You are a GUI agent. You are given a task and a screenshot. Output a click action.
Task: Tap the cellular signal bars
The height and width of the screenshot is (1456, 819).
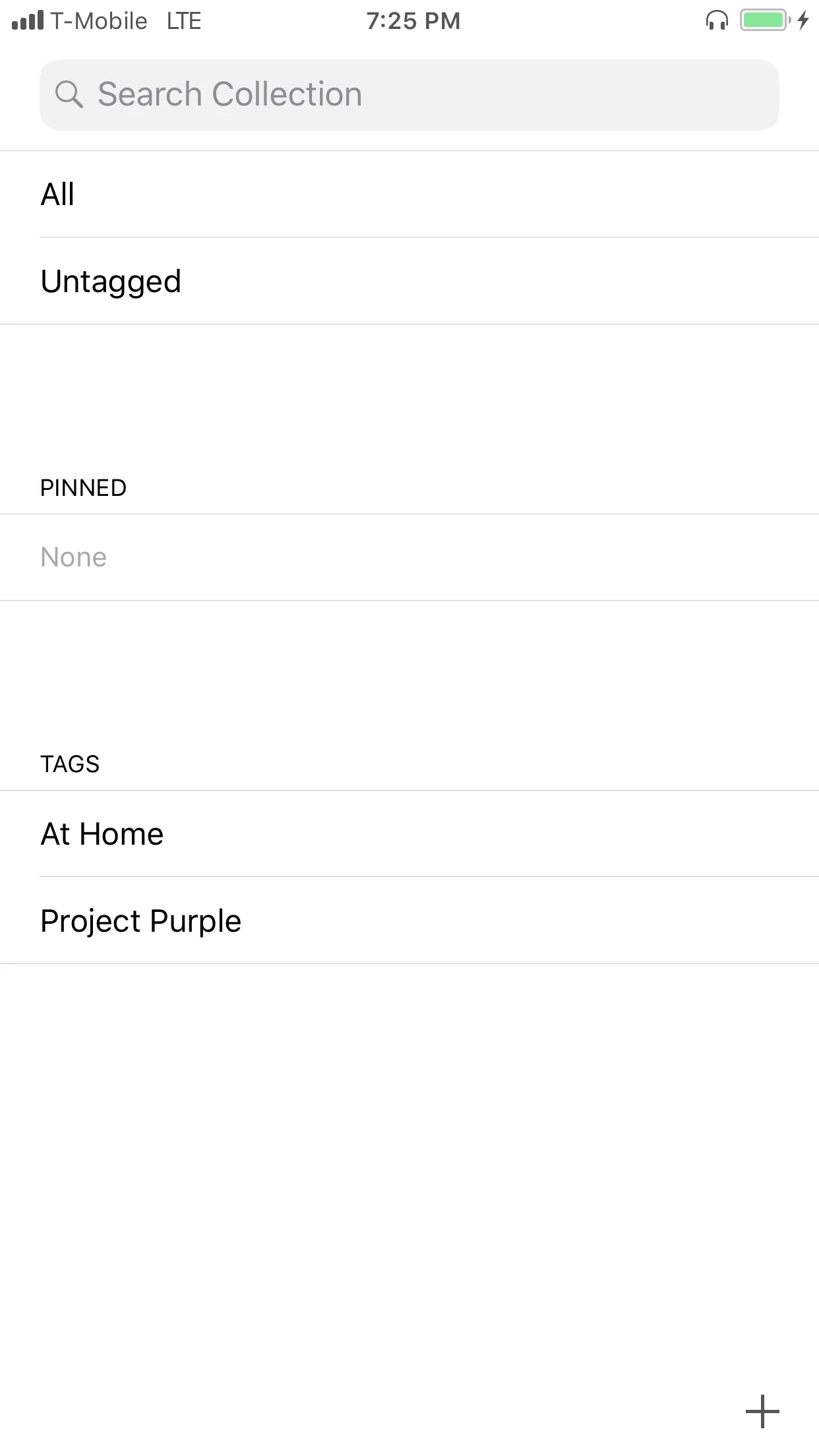pos(28,21)
